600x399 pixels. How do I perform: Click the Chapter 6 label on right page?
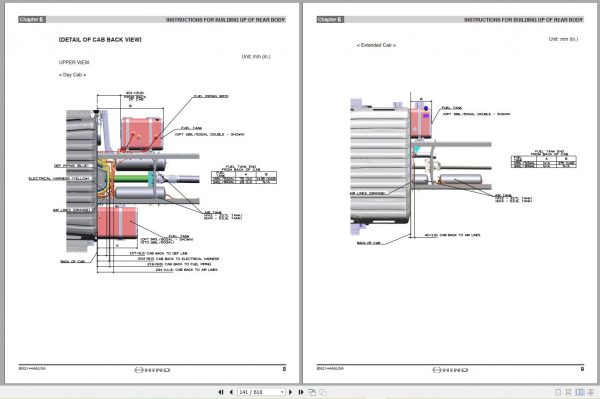330,20
